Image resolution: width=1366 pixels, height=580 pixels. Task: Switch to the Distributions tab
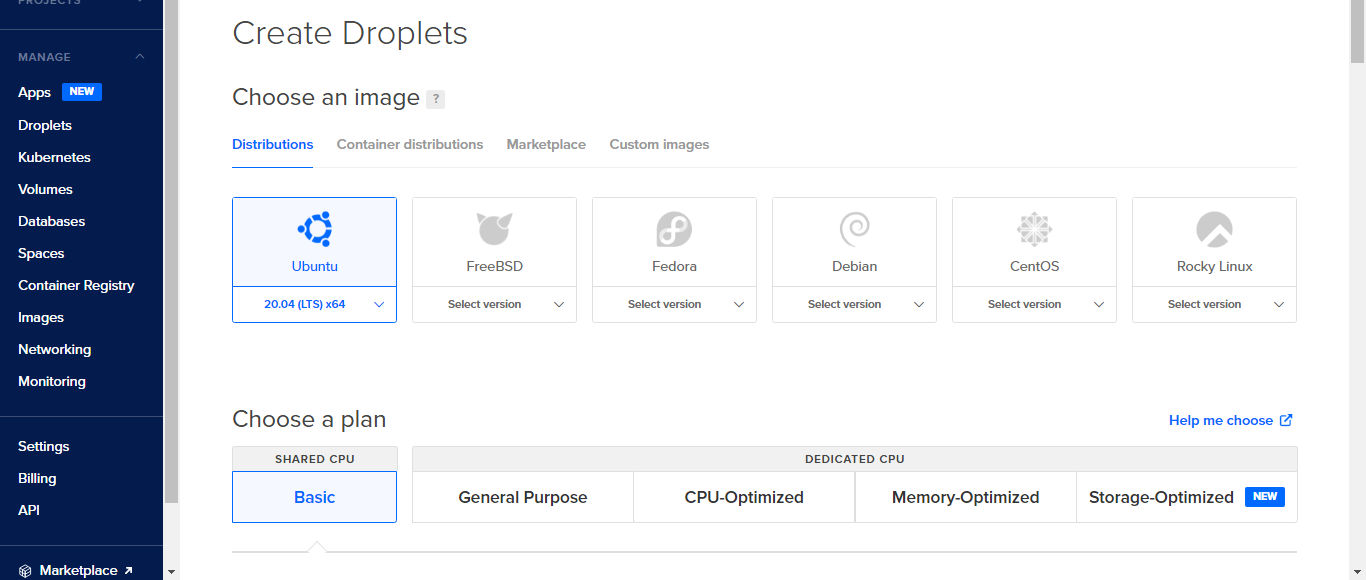273,145
